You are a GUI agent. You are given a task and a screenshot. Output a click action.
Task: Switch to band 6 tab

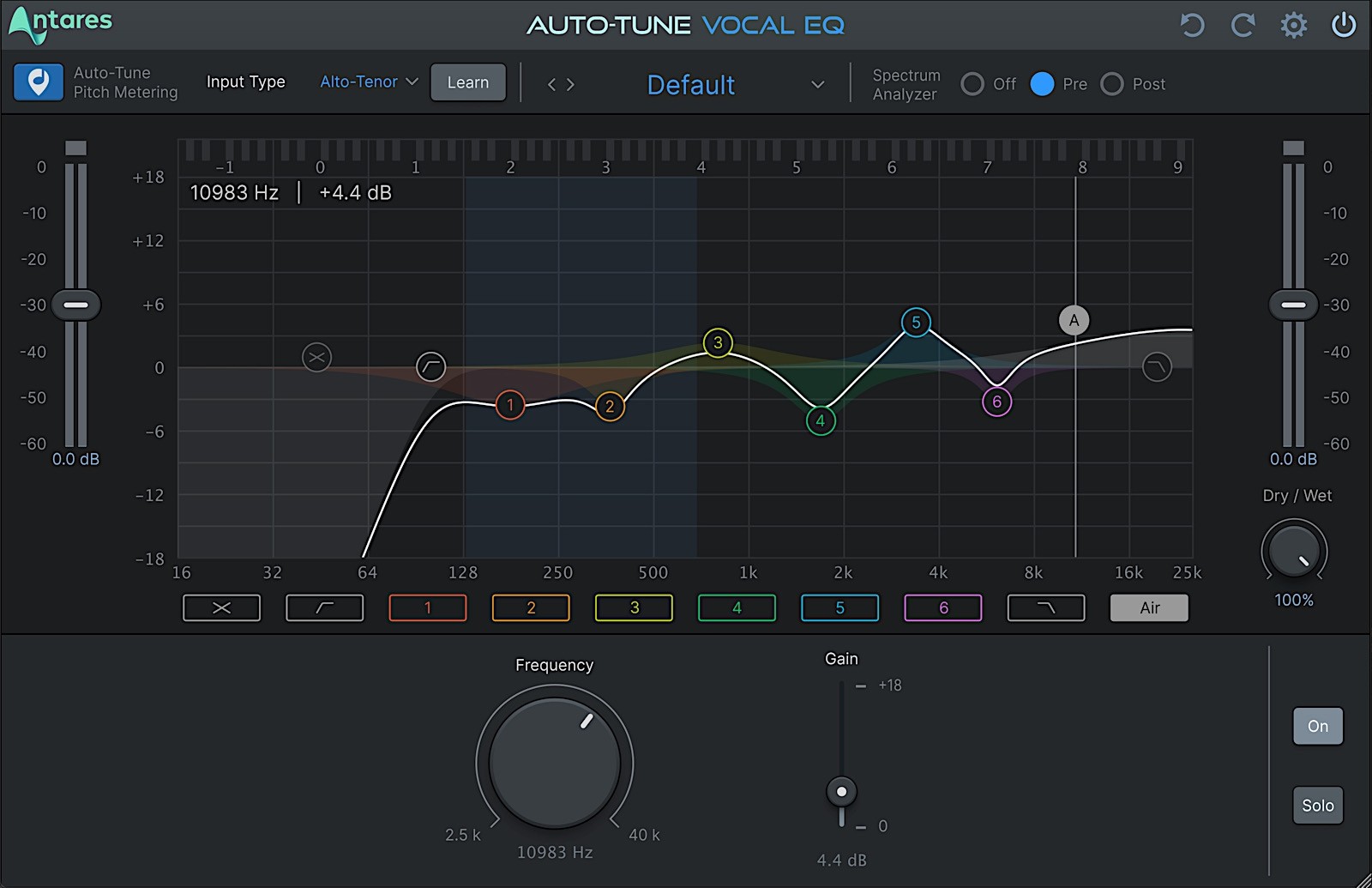pos(943,607)
